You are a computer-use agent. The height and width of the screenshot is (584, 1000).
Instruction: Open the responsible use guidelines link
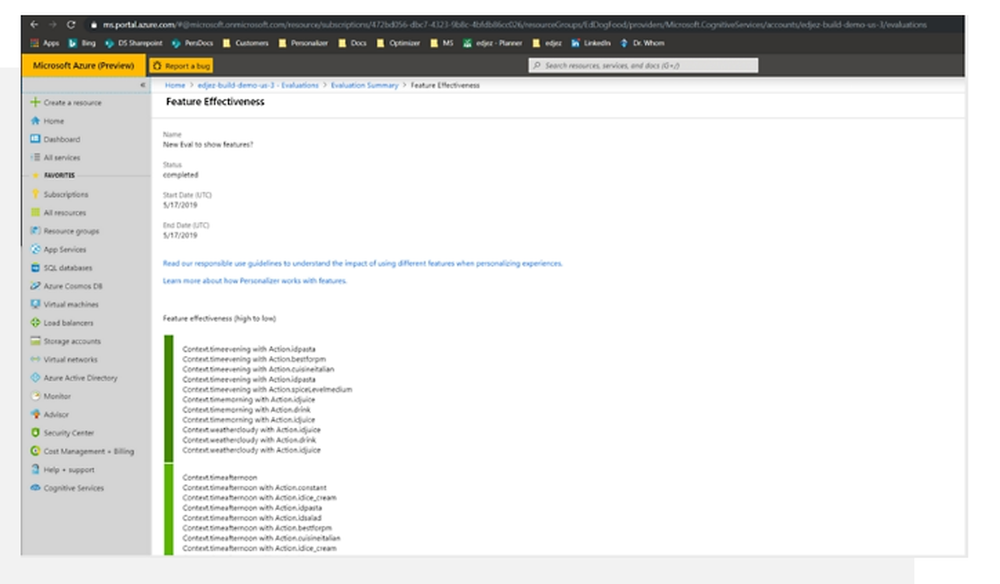362,263
